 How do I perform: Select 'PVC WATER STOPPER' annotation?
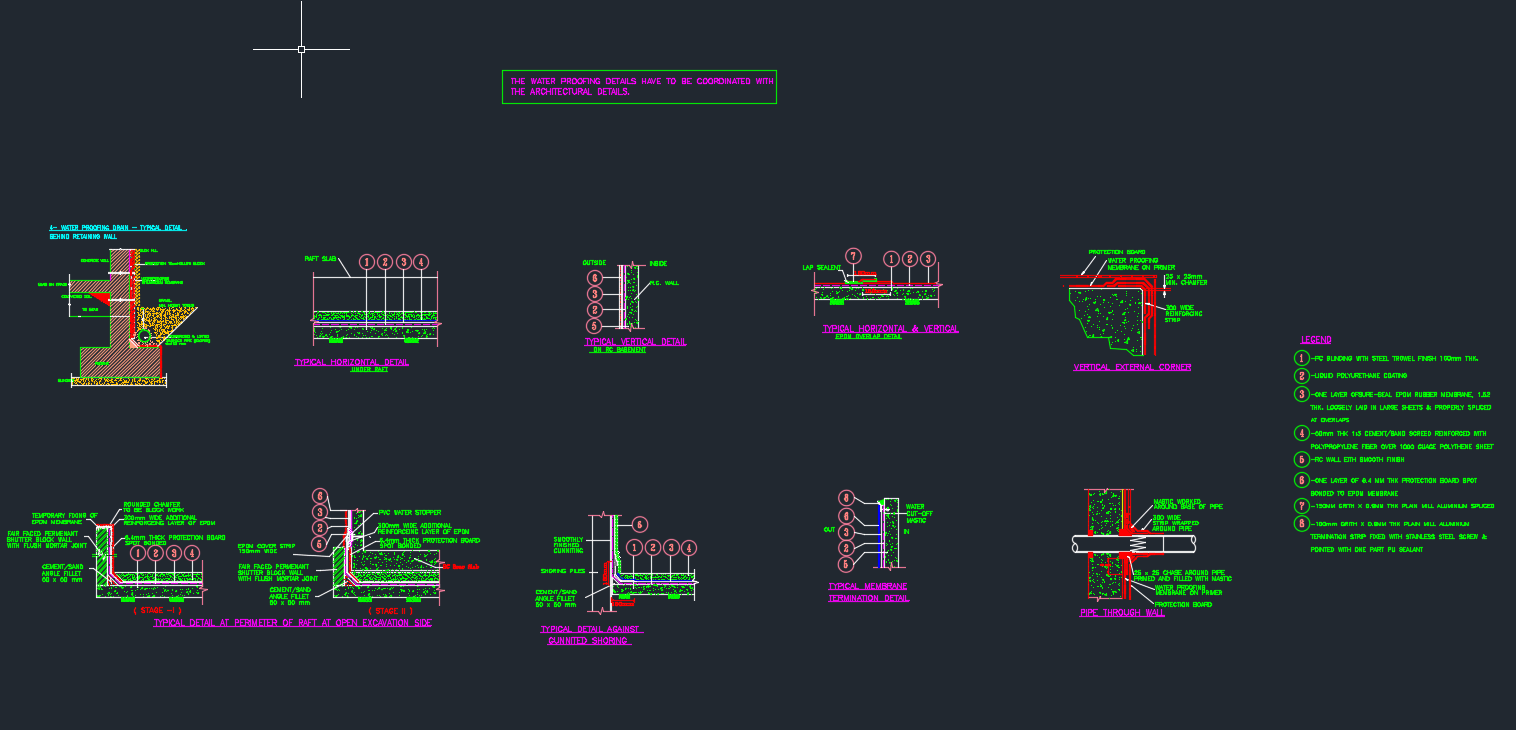(x=410, y=512)
